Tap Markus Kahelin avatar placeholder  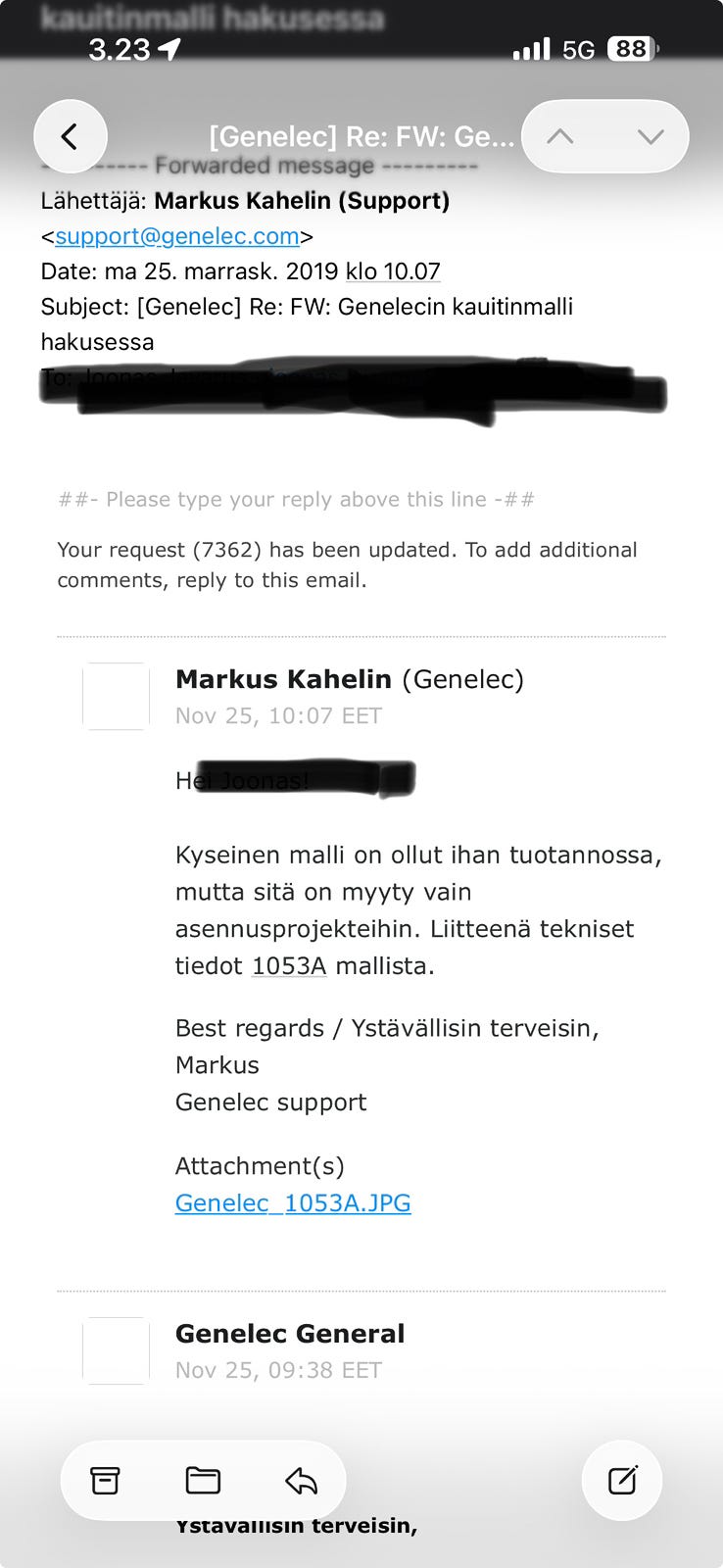[116, 696]
